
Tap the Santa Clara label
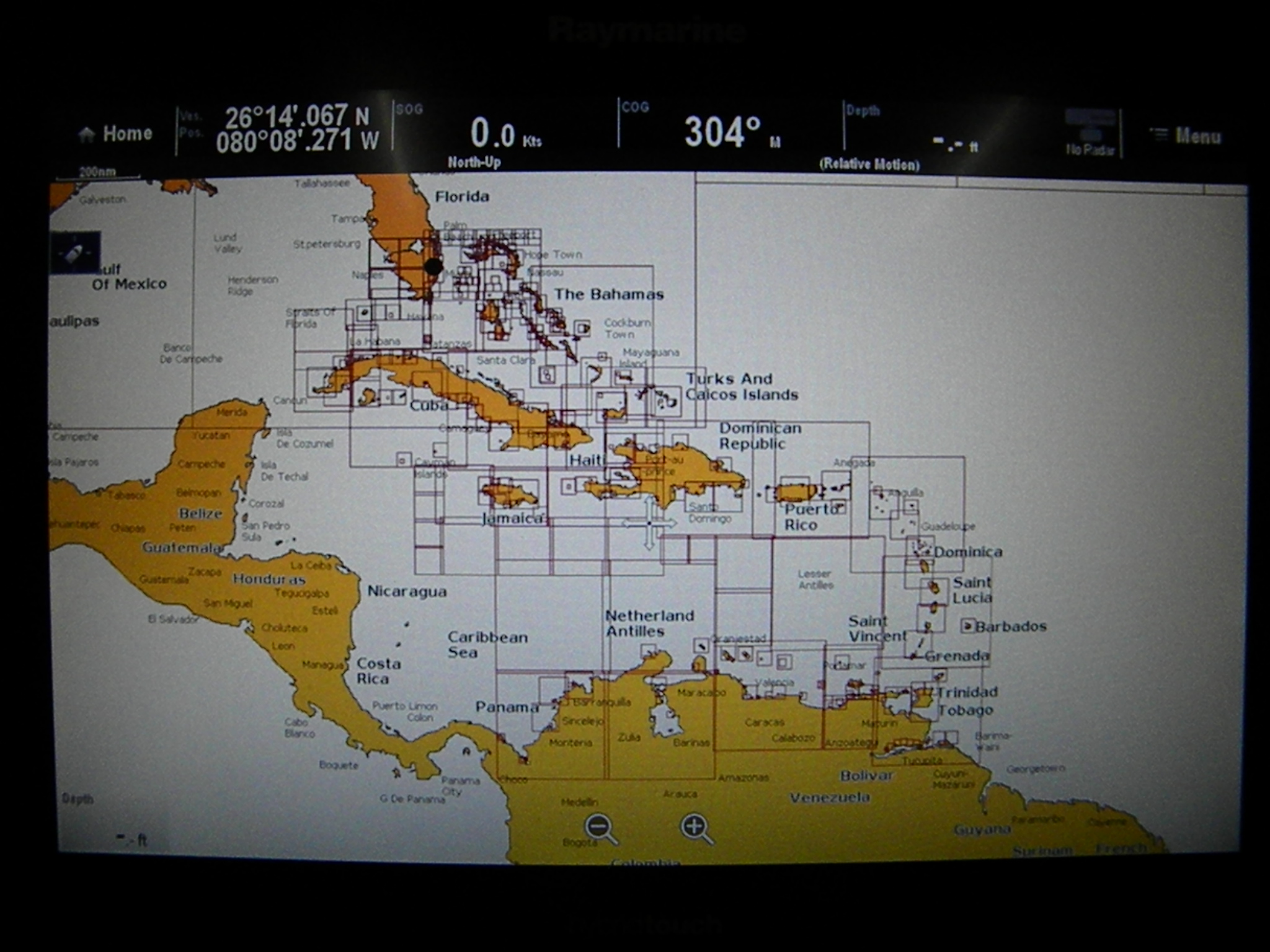point(505,360)
